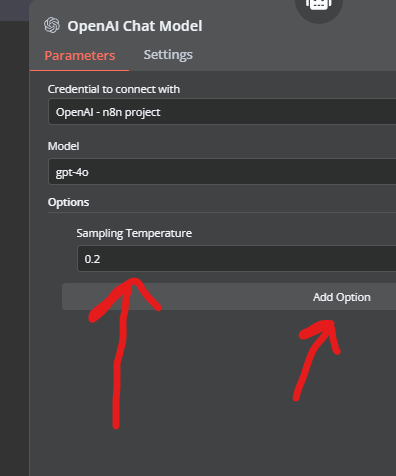This screenshot has width=396, height=476.
Task: Open the Settings tab
Action: coord(168,55)
